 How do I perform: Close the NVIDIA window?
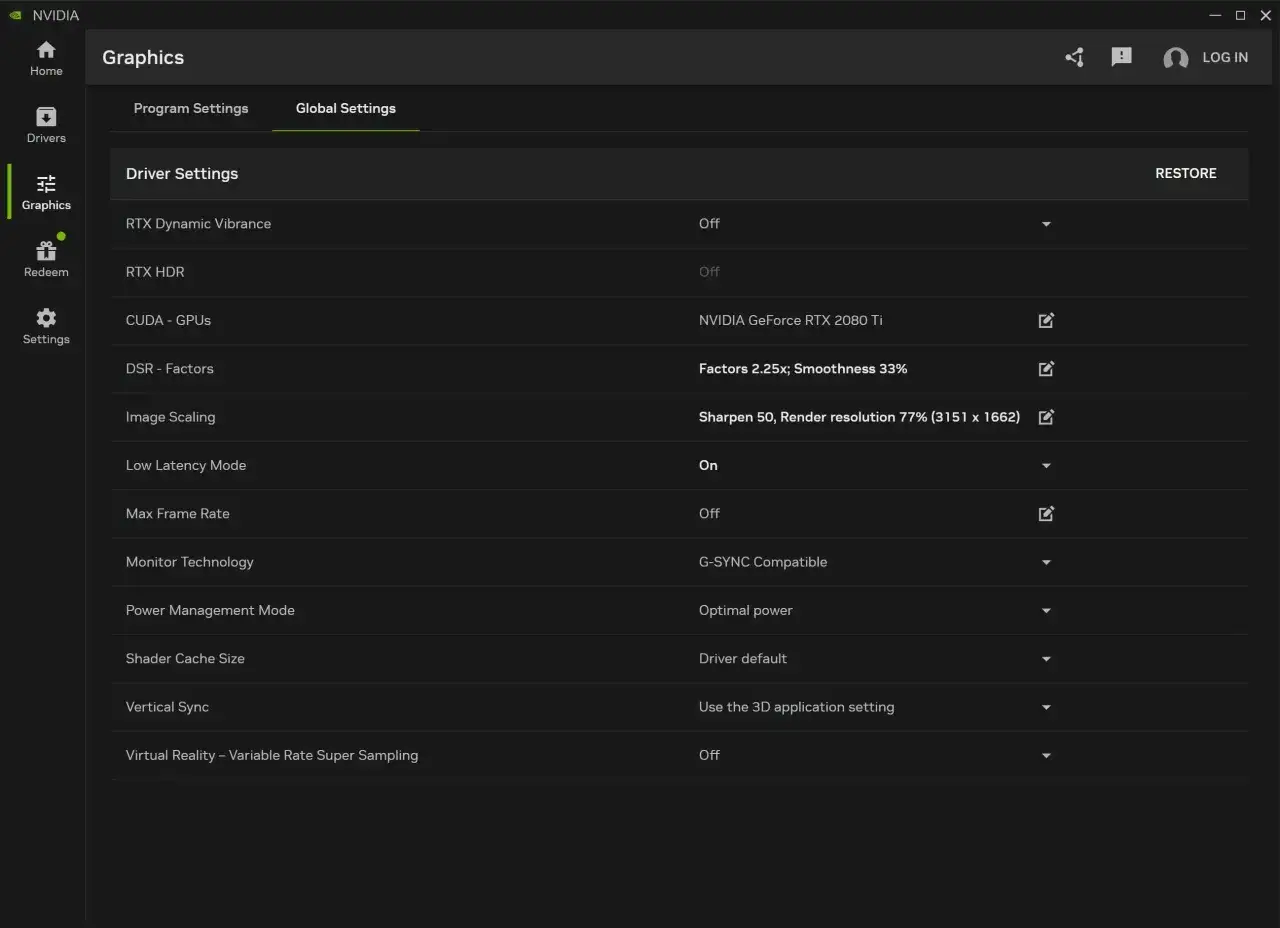pos(1265,15)
